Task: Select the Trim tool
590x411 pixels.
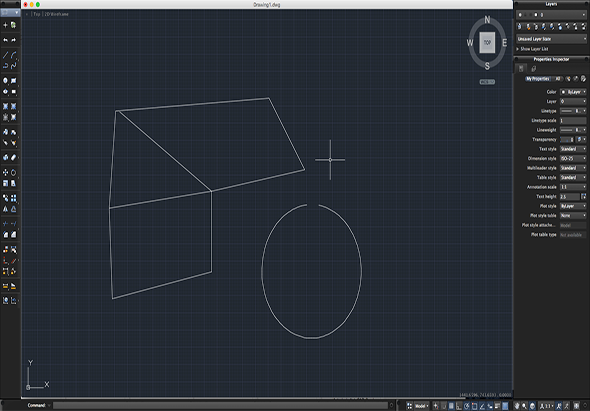Action: click(x=5, y=224)
